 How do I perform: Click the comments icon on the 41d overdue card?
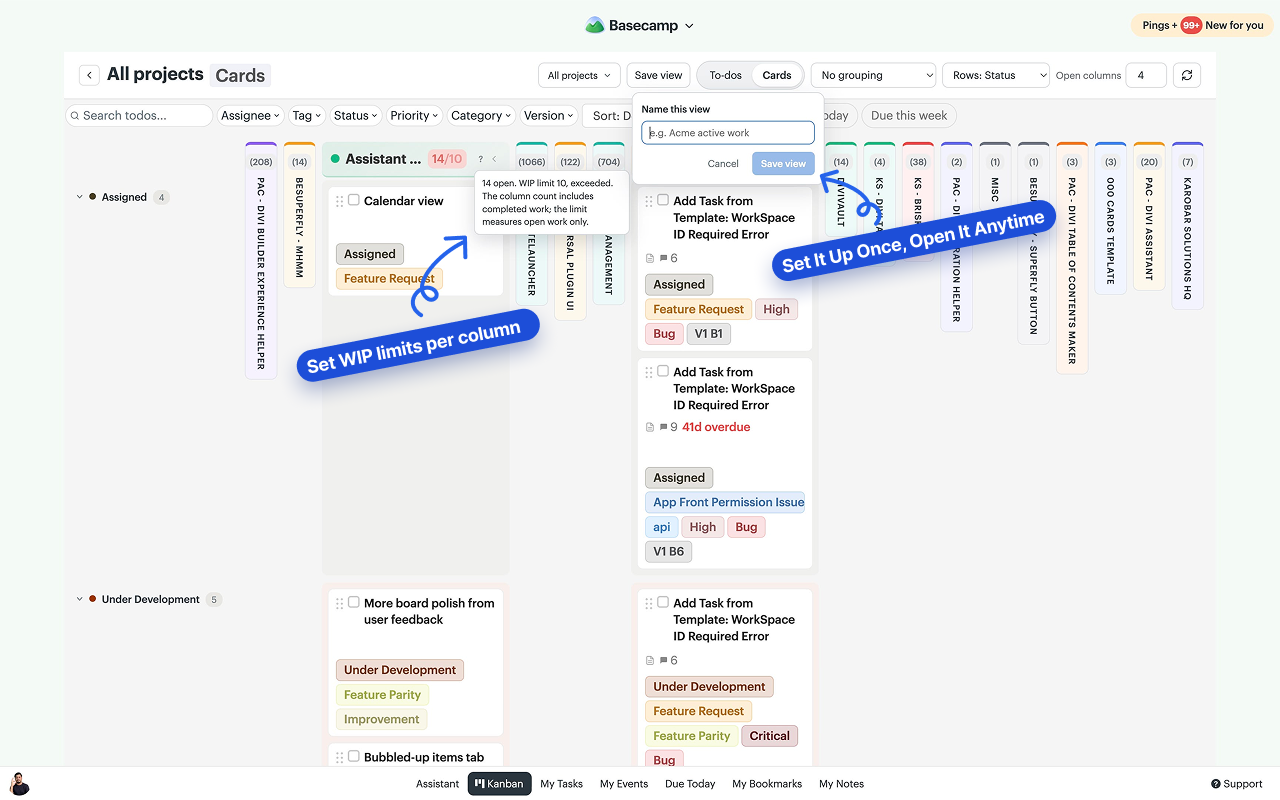pos(663,427)
